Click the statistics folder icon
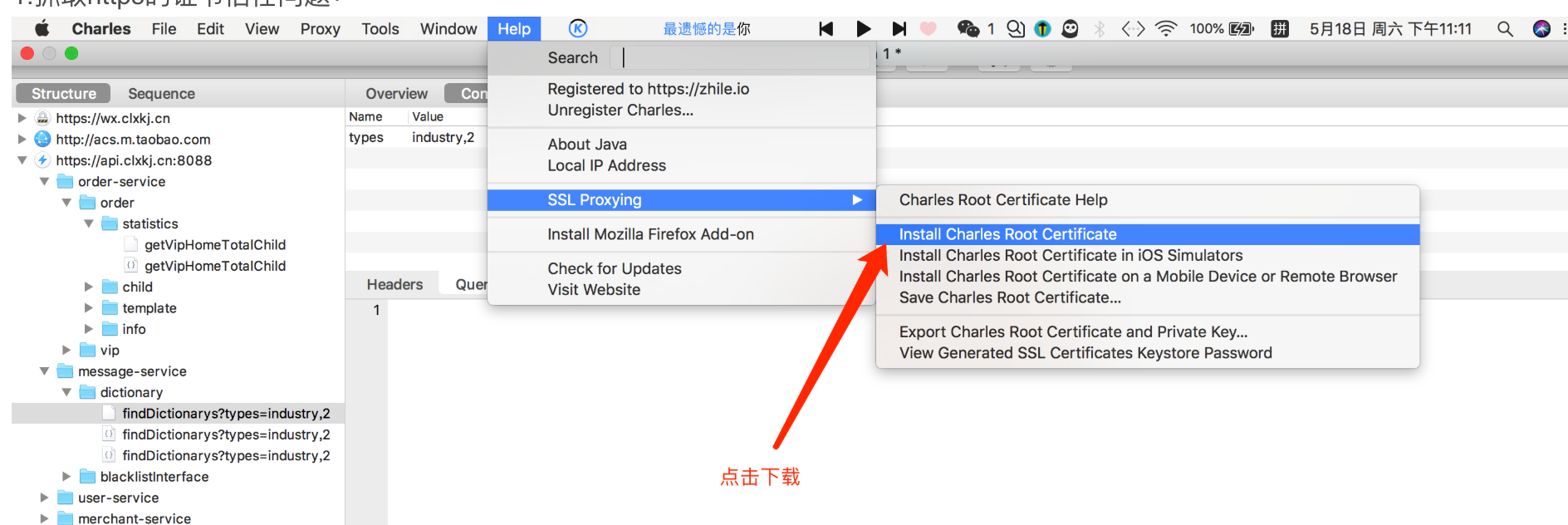This screenshot has width=1568, height=525. click(x=110, y=223)
